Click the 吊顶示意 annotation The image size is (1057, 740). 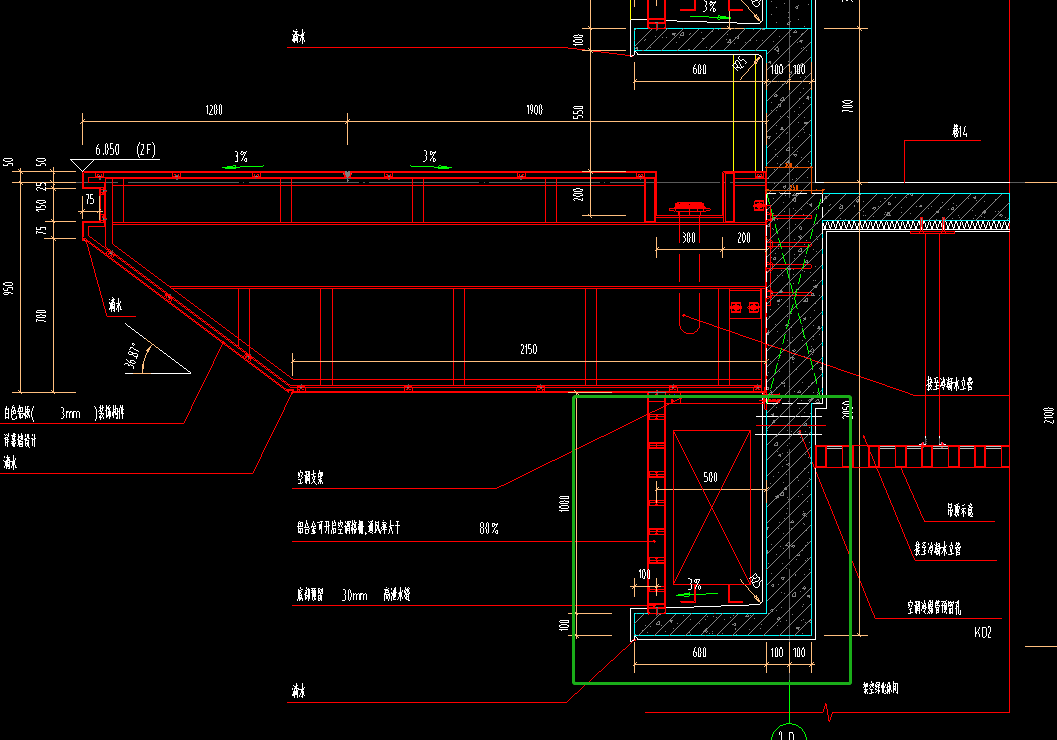click(x=960, y=510)
